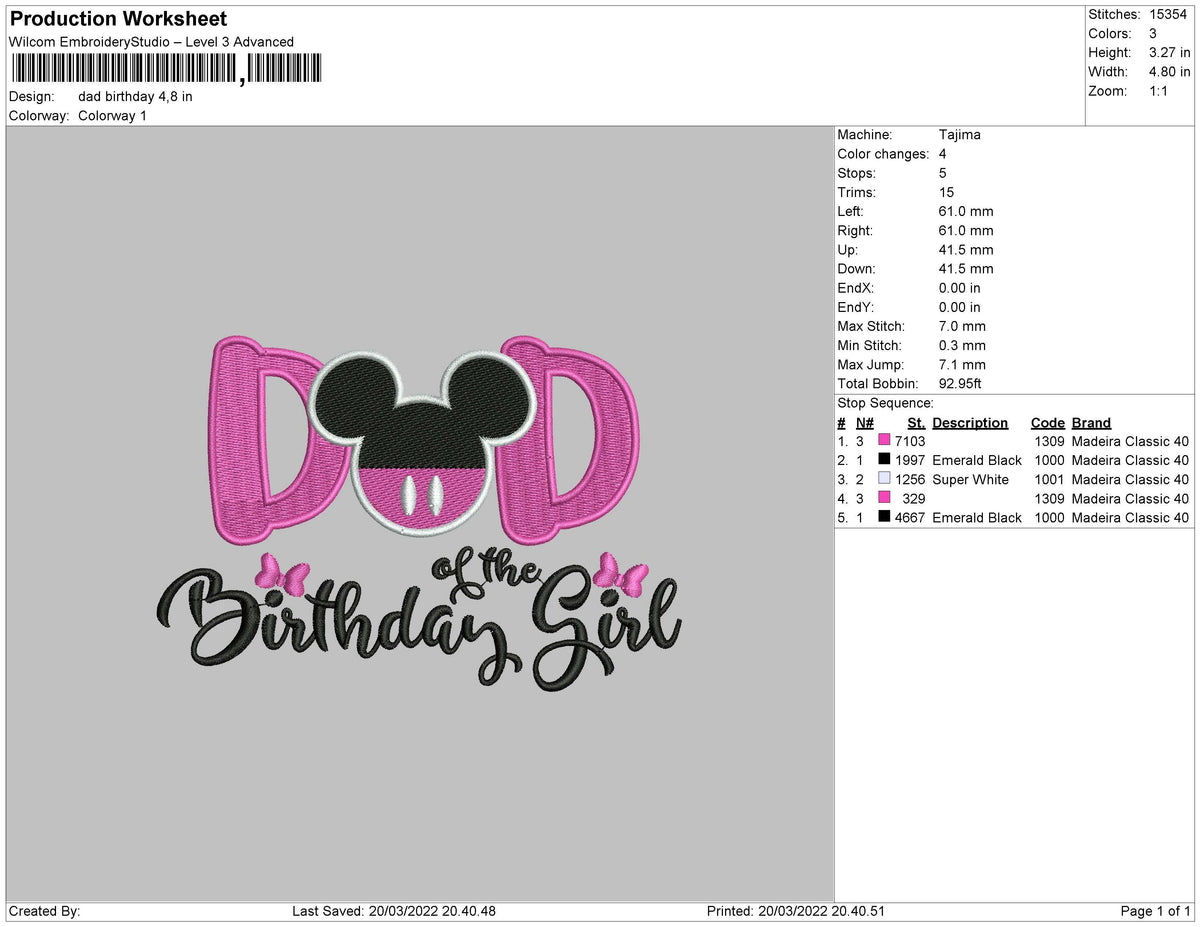Click the Right value 61.0 mm
The height and width of the screenshot is (927, 1200).
click(966, 230)
